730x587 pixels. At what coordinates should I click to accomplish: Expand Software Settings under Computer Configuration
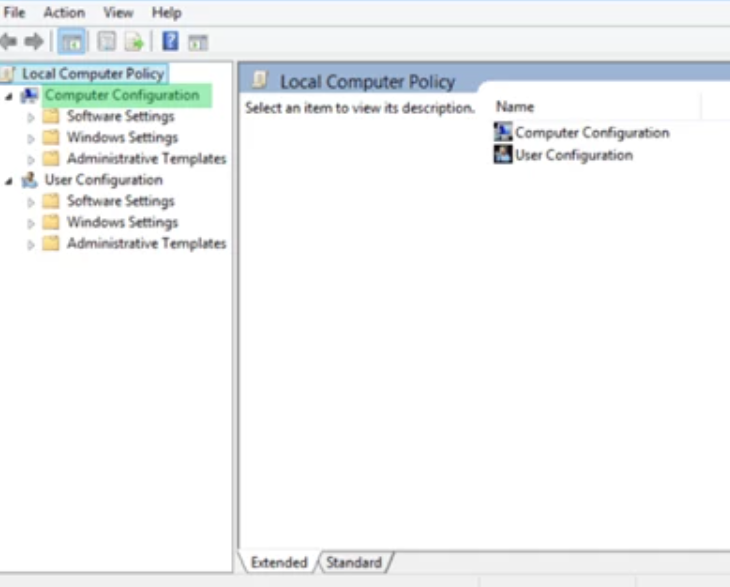click(31, 117)
